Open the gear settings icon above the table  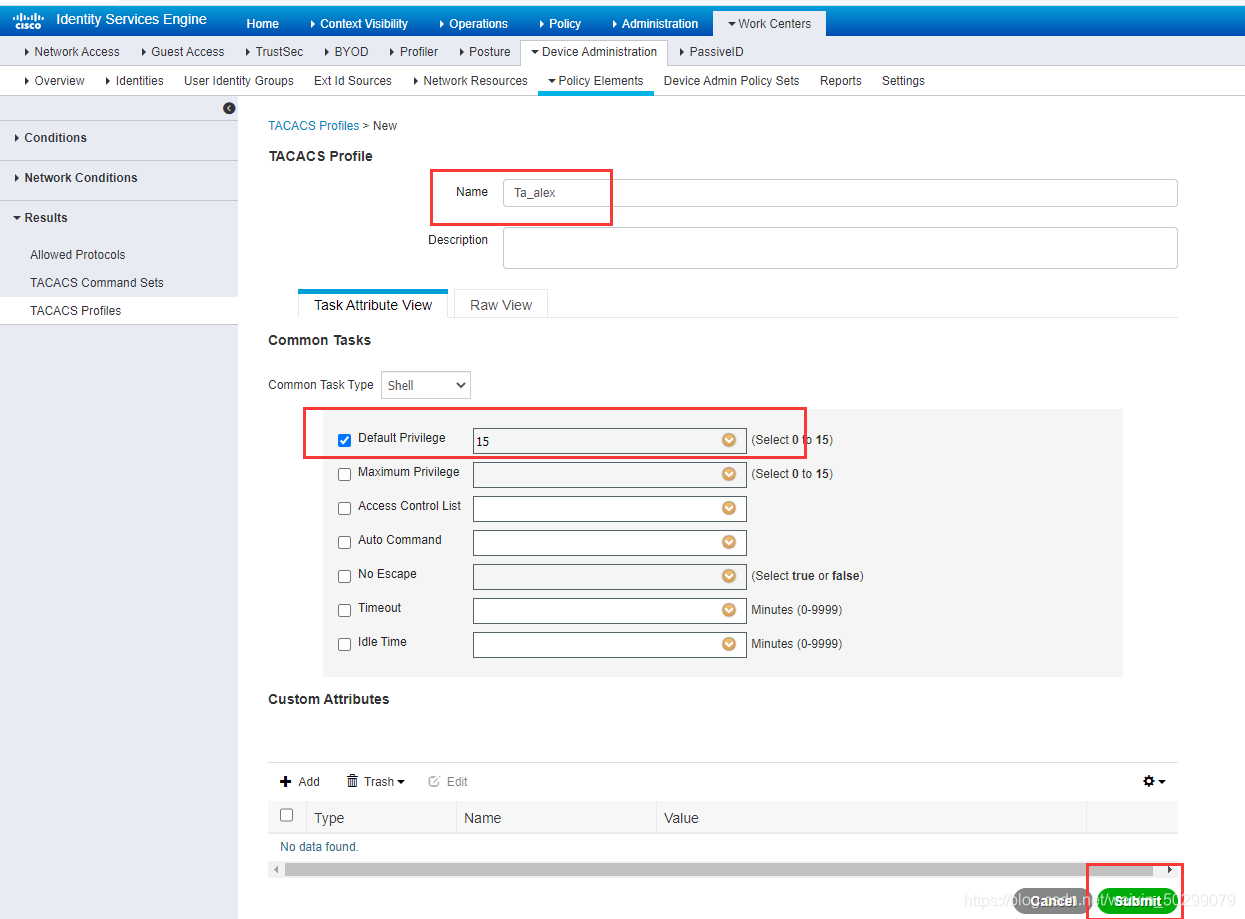[x=1148, y=781]
